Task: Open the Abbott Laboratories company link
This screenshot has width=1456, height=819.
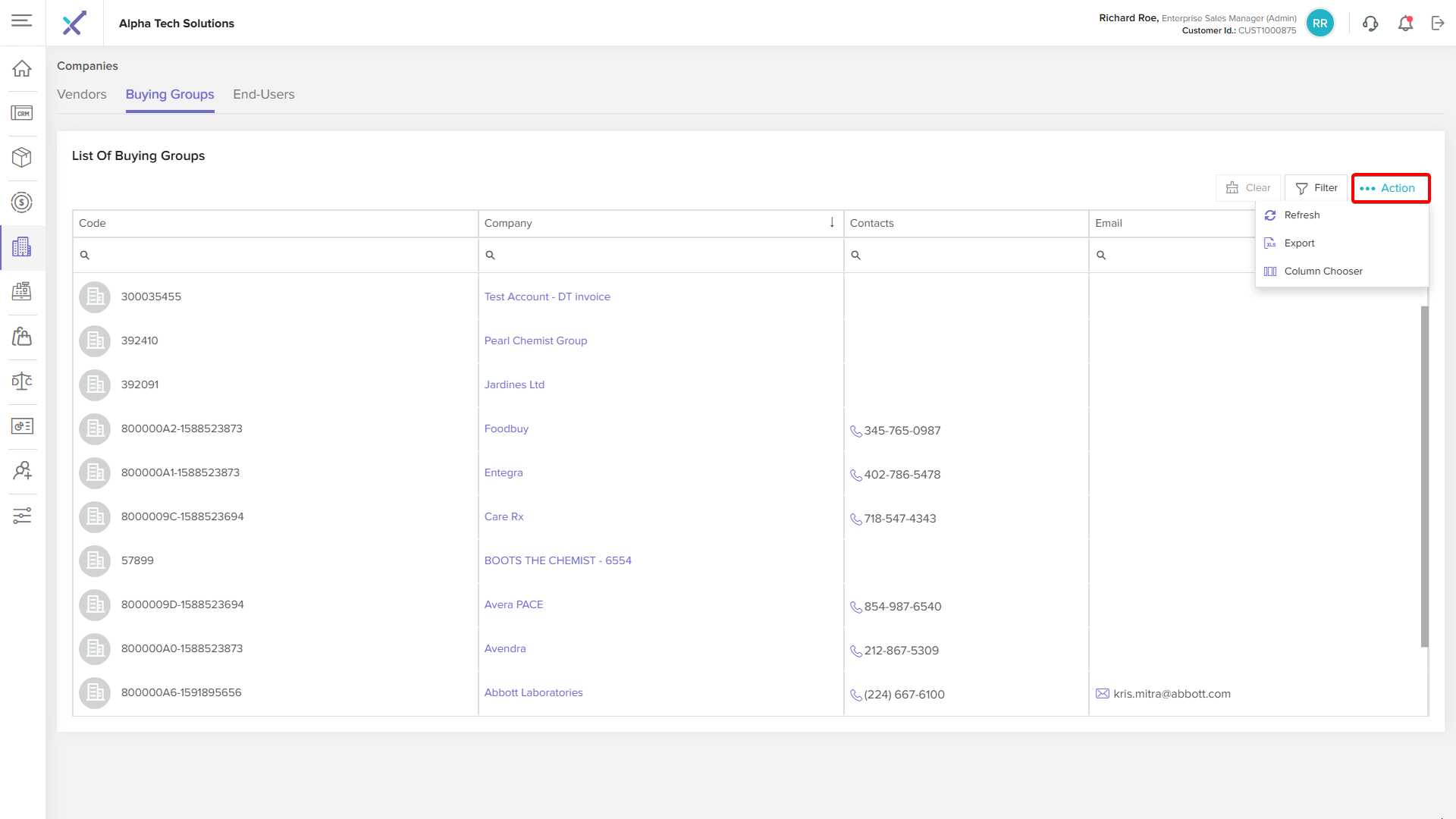Action: pyautogui.click(x=533, y=692)
